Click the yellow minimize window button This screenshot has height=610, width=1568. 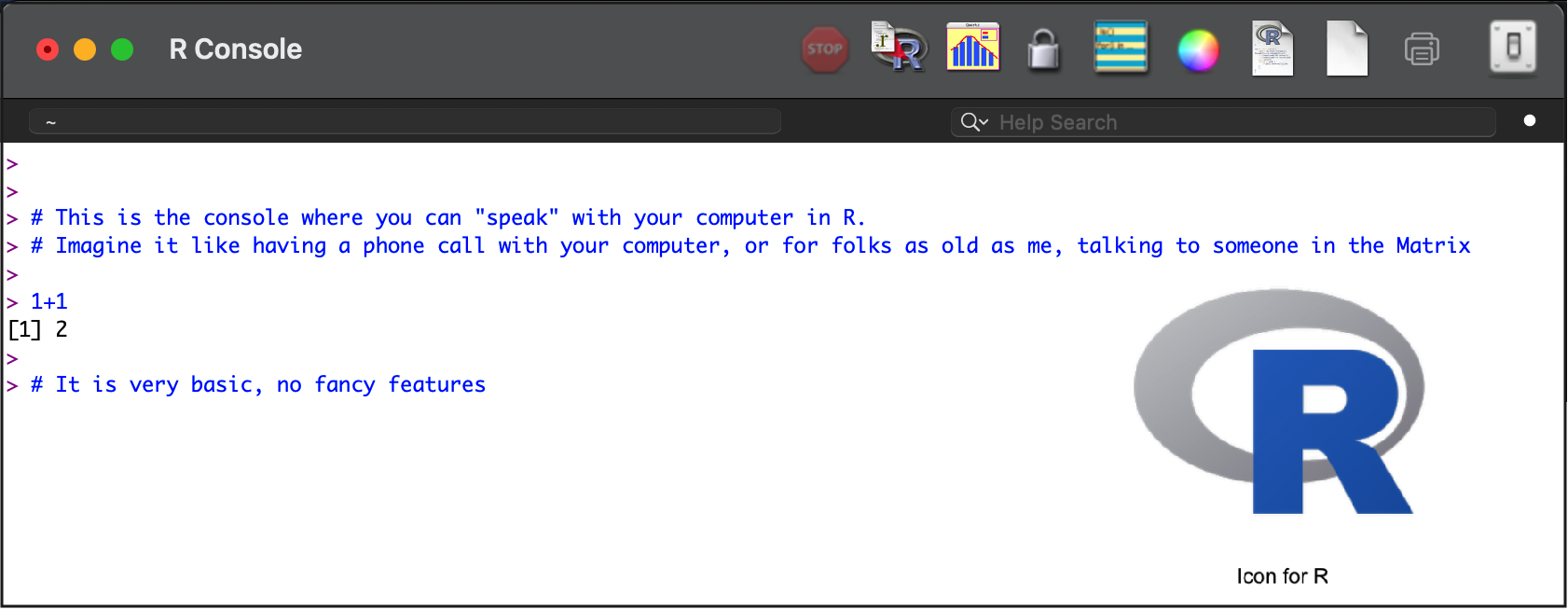(85, 49)
